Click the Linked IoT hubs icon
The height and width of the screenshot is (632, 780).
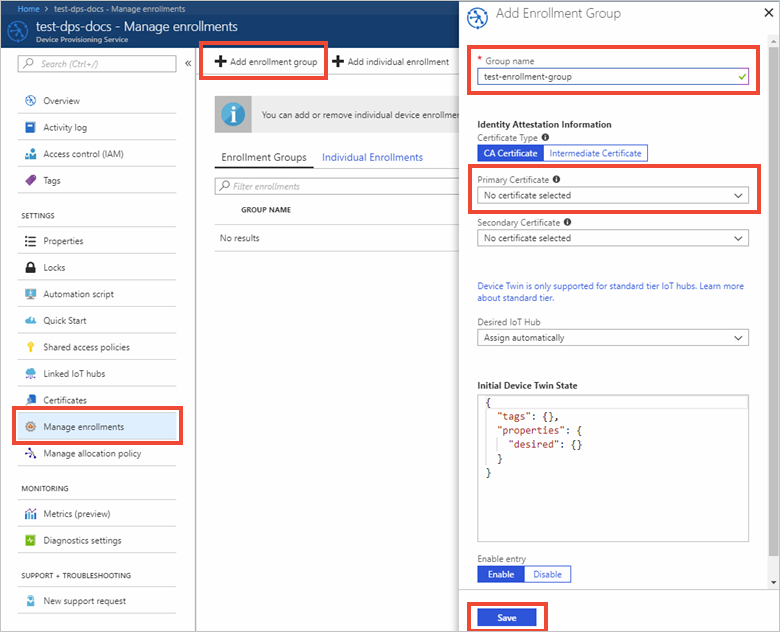click(x=30, y=373)
